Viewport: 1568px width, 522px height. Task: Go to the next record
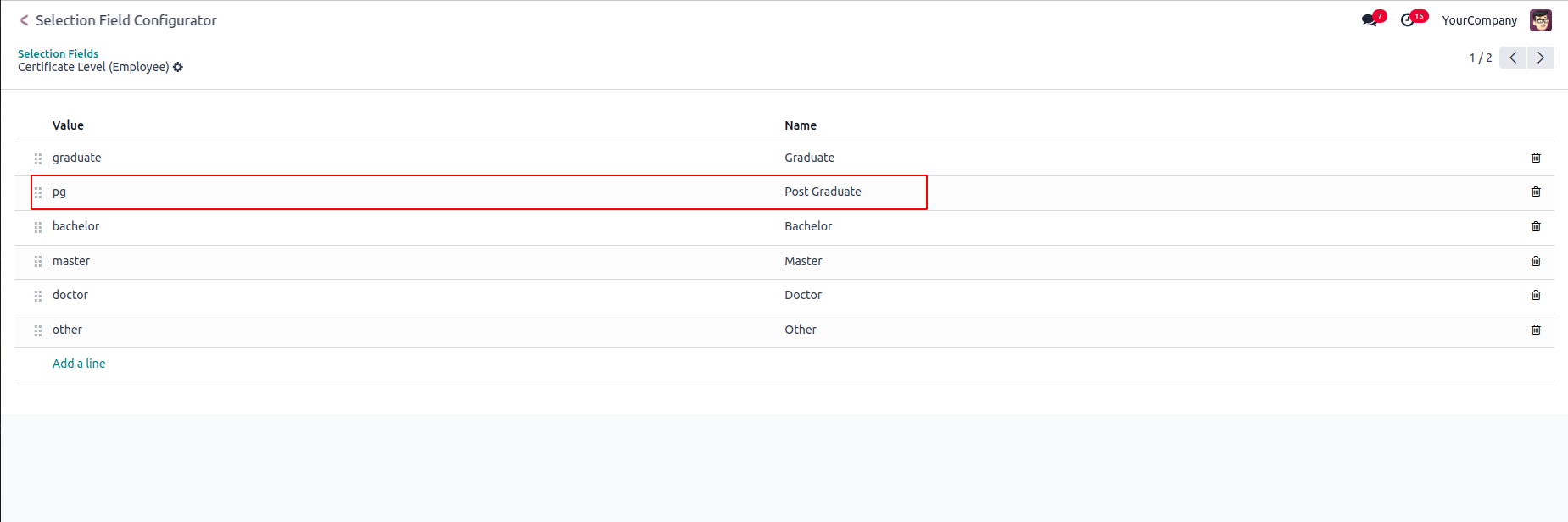[x=1540, y=58]
